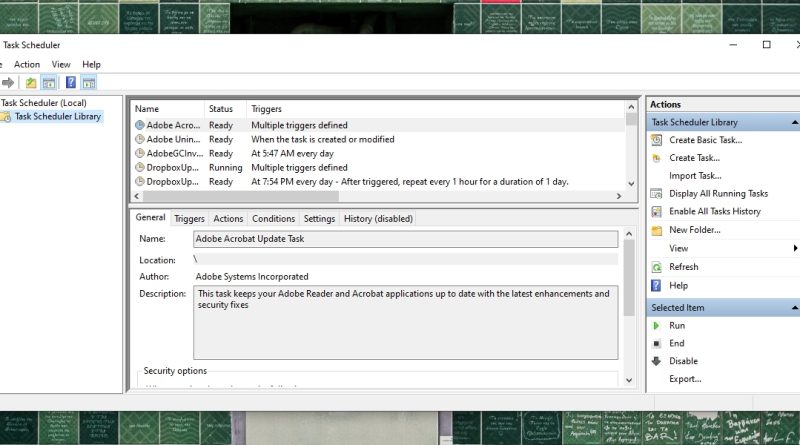Select Task Scheduler (Local) tree root
800x445 pixels.
tap(44, 103)
